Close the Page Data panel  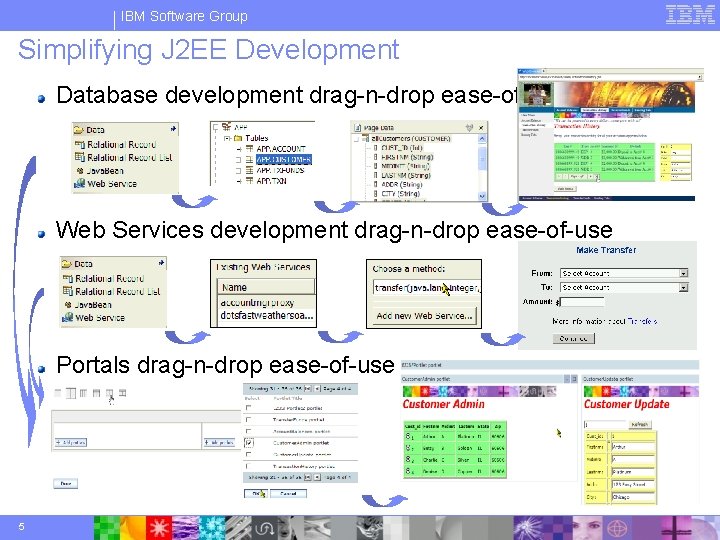pyautogui.click(x=481, y=128)
